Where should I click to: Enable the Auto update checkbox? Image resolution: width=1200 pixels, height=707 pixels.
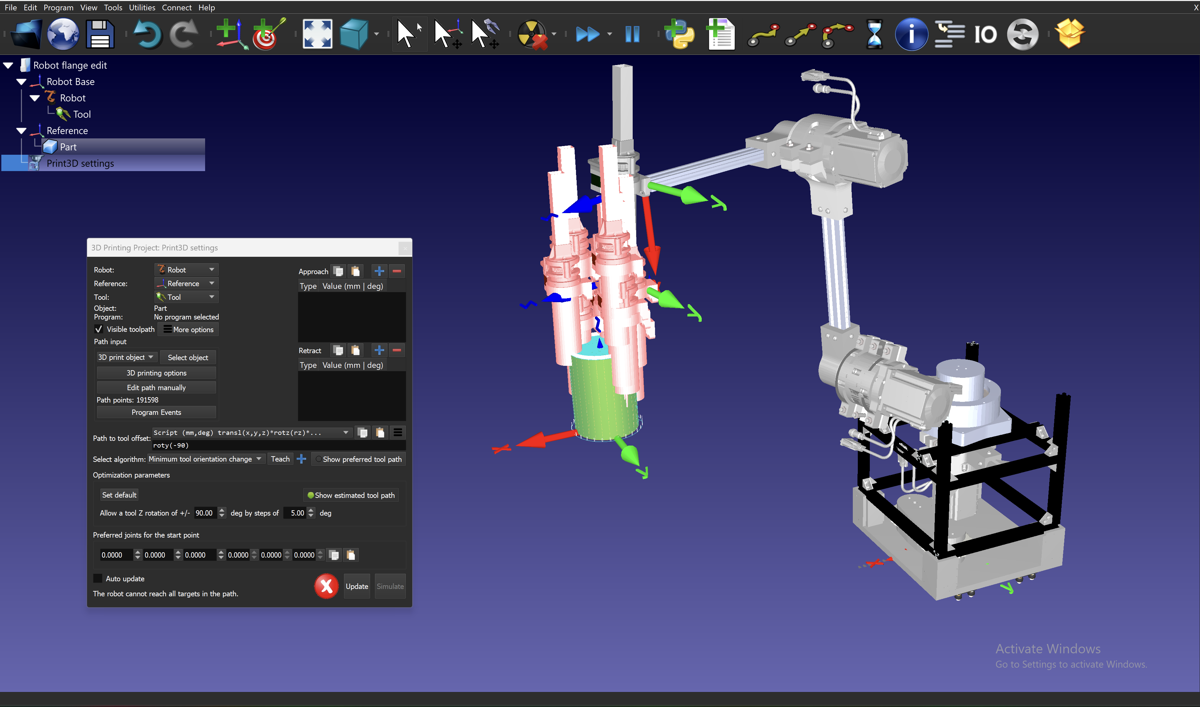[x=98, y=578]
